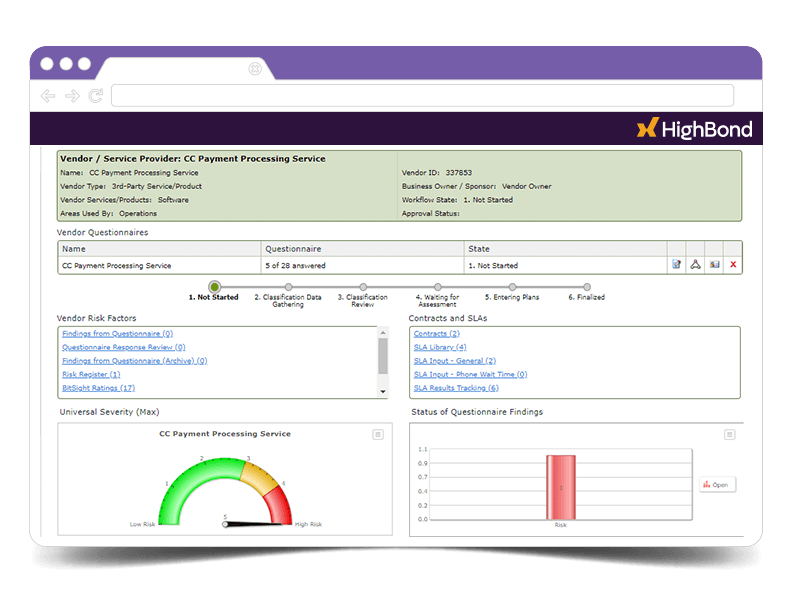Open Contracts (2) link

(x=437, y=333)
